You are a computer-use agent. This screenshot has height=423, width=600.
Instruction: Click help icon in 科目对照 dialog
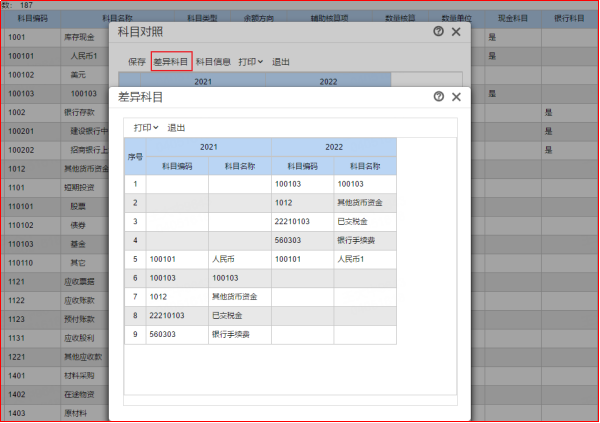[x=438, y=32]
